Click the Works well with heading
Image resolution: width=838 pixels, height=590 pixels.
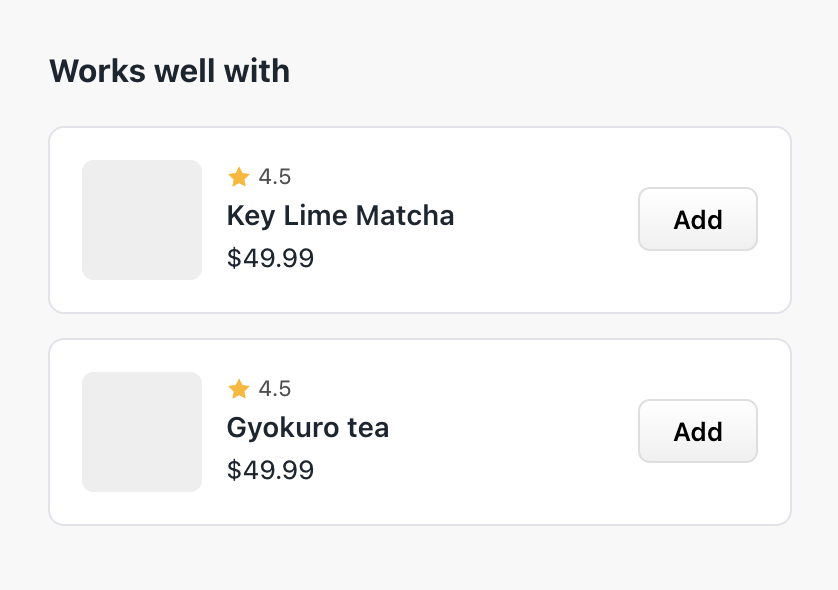click(169, 71)
